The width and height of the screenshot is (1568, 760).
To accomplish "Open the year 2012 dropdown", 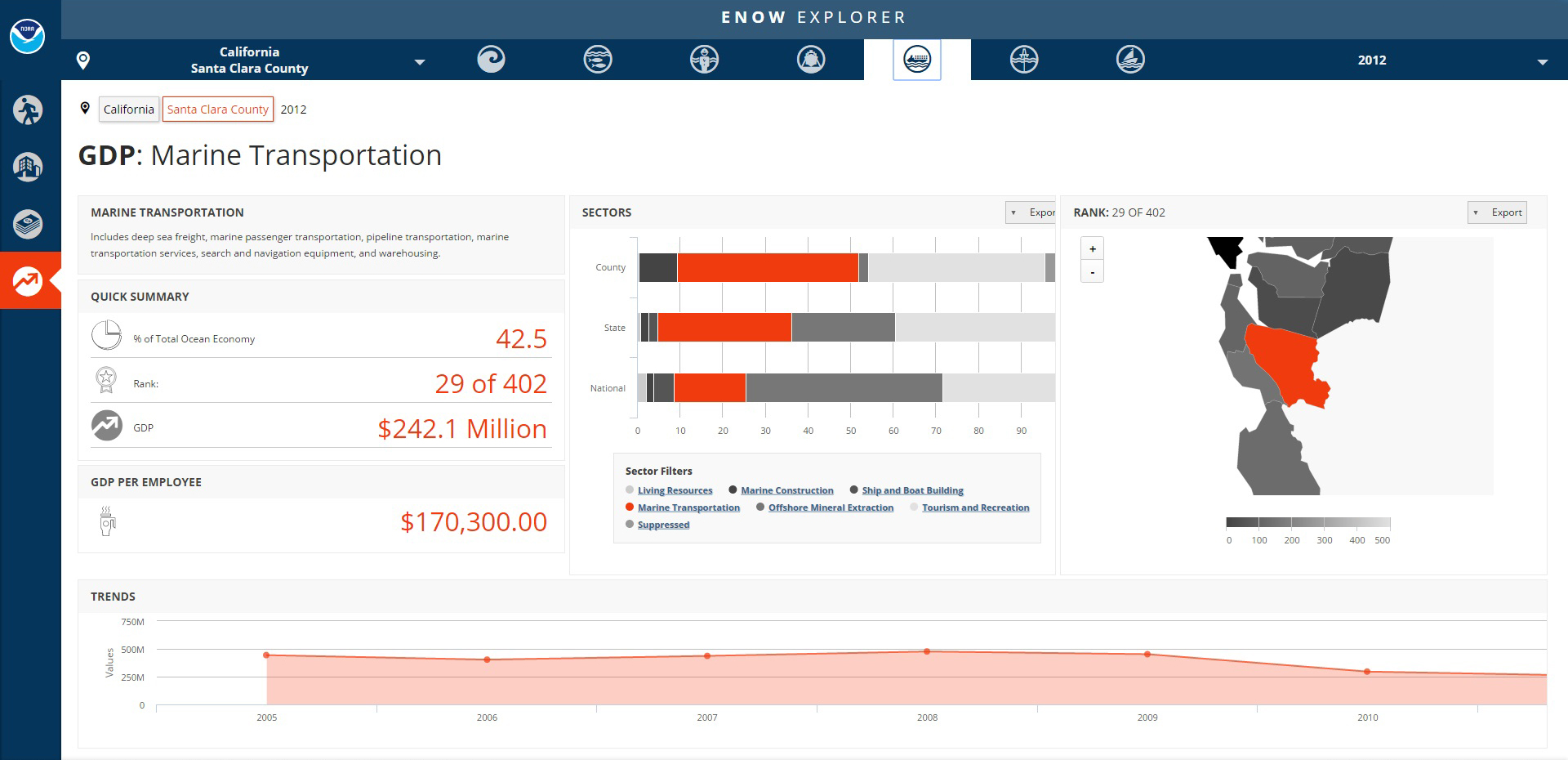I will [x=1543, y=62].
